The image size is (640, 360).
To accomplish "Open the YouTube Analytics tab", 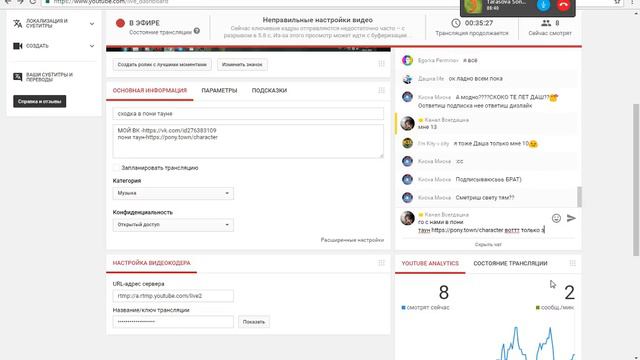I will [430, 264].
